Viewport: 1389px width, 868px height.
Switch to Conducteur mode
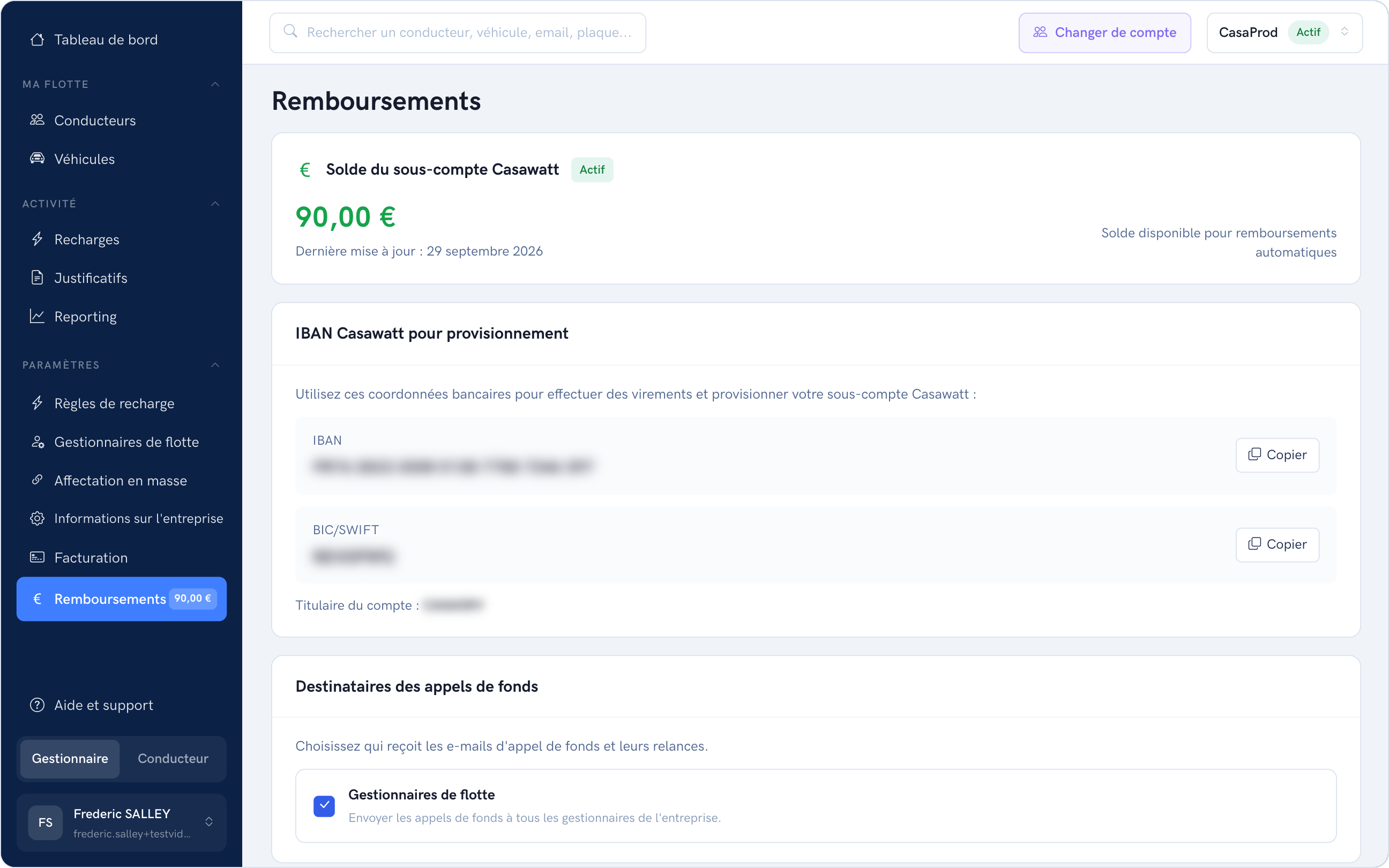pyautogui.click(x=173, y=758)
